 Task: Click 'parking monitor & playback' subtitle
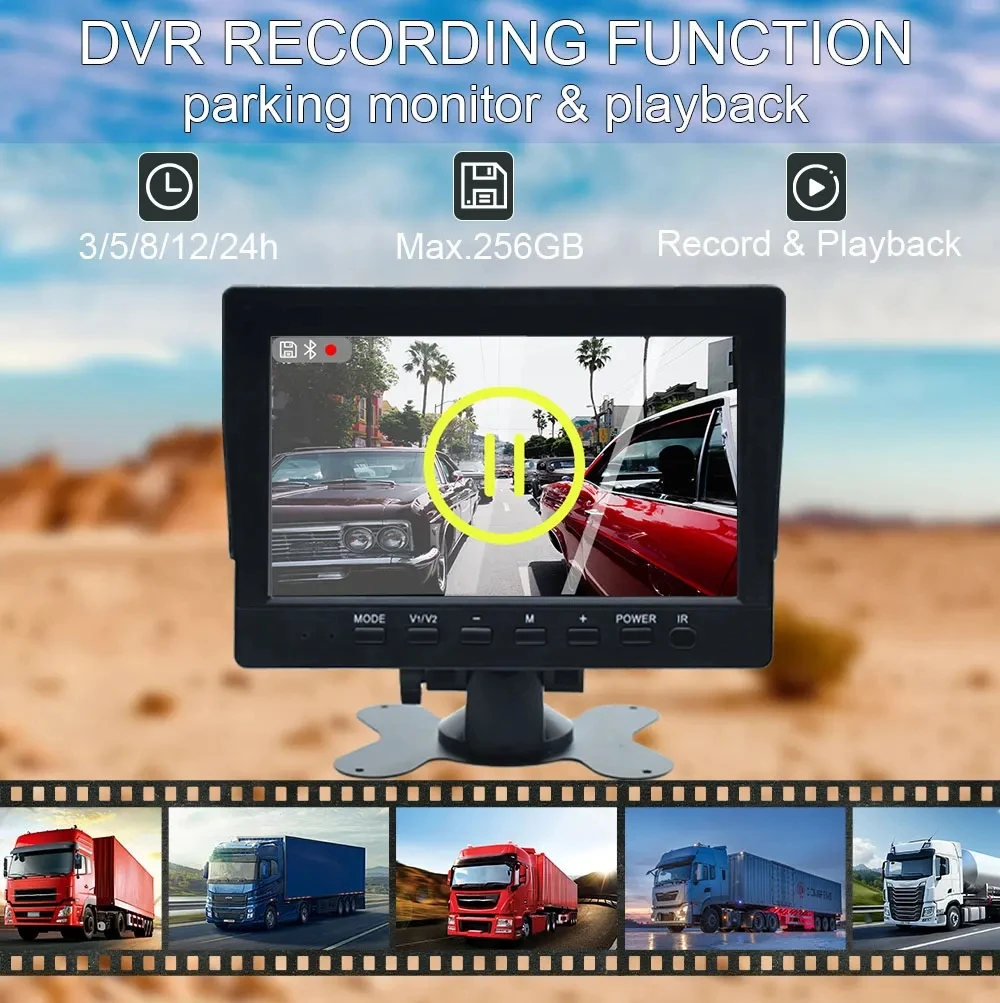click(496, 105)
